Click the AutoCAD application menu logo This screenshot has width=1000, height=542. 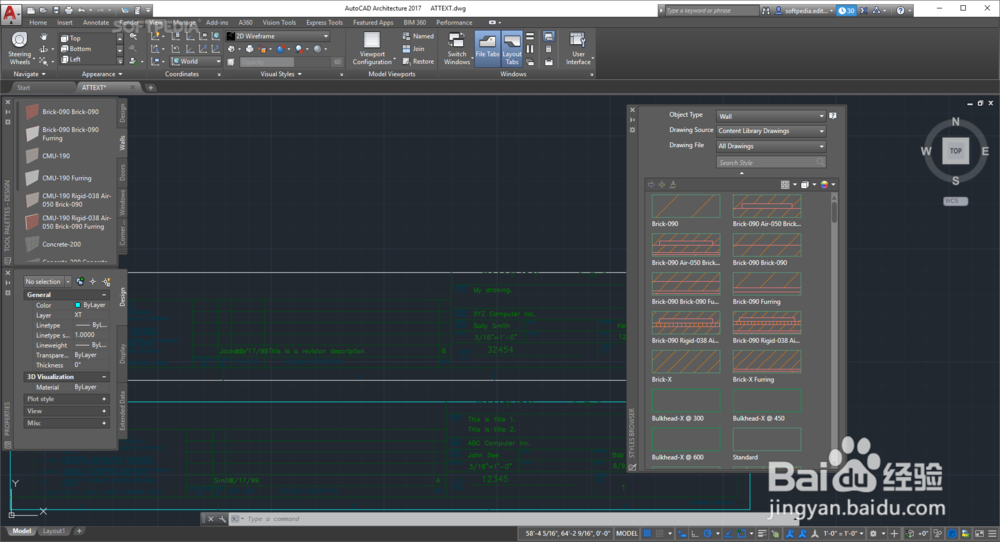pos(11,13)
